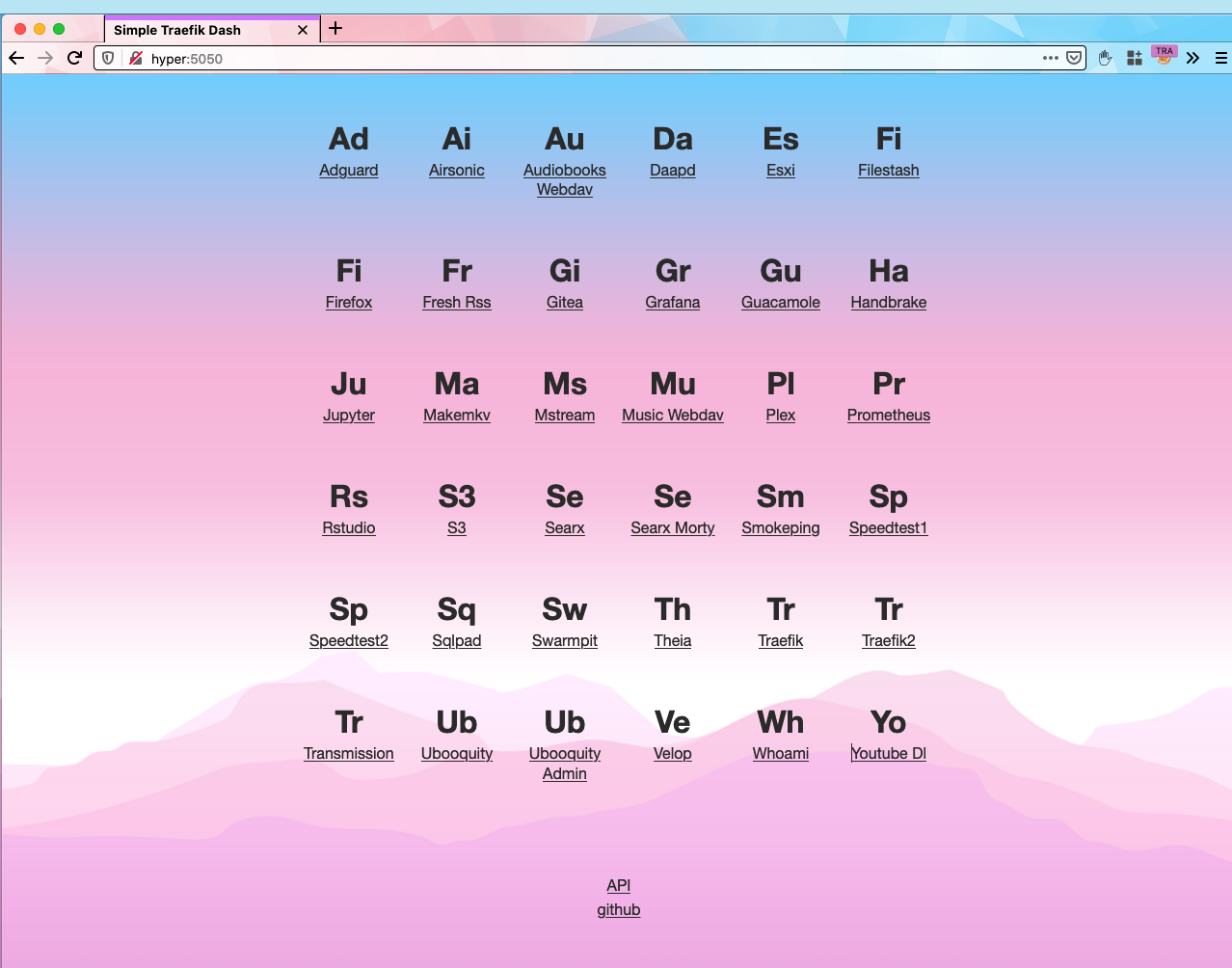The width and height of the screenshot is (1232, 968).
Task: Open the Traefik2 link
Action: [x=889, y=640]
